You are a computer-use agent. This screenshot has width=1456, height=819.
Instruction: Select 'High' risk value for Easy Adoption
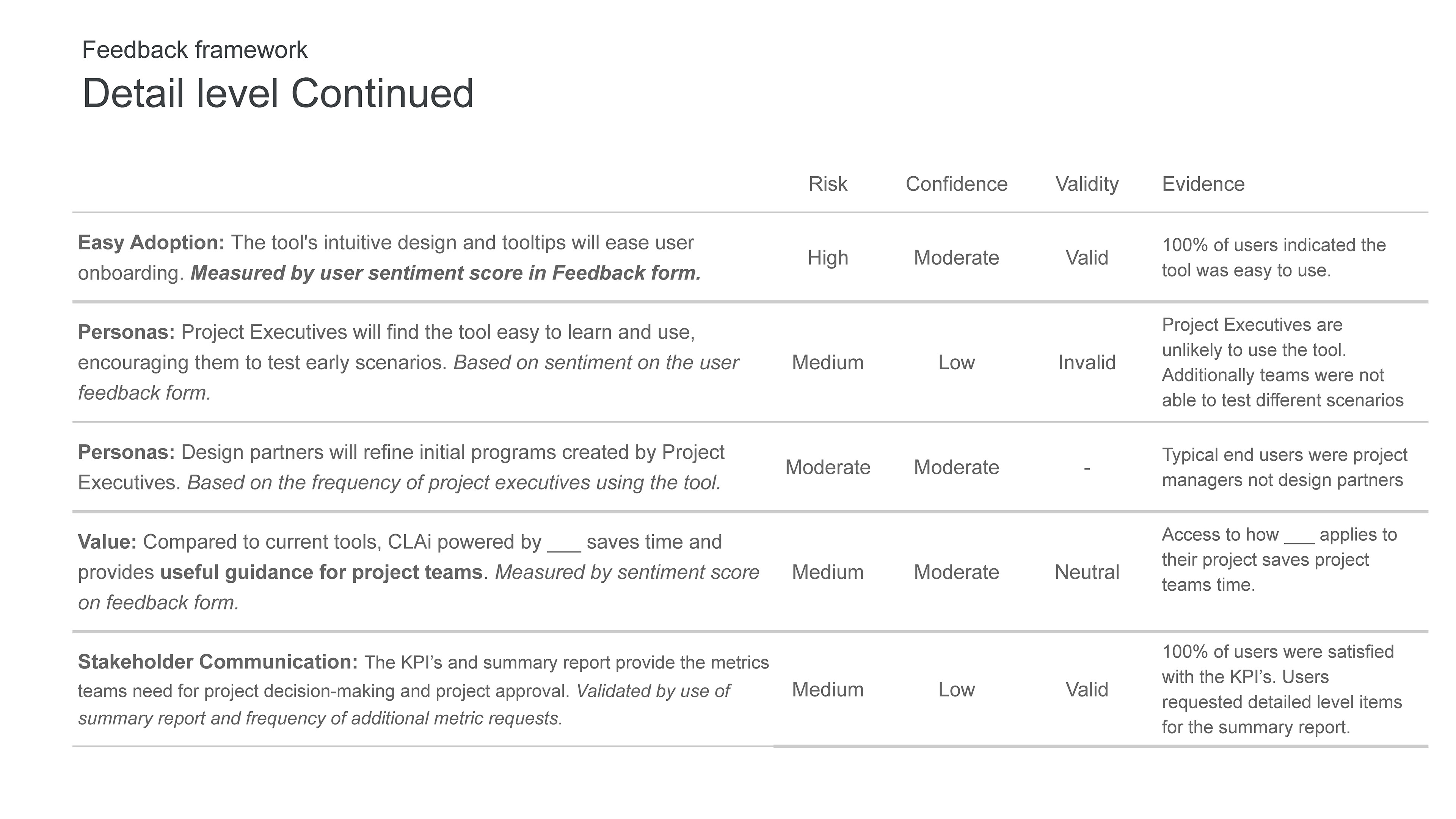[827, 258]
